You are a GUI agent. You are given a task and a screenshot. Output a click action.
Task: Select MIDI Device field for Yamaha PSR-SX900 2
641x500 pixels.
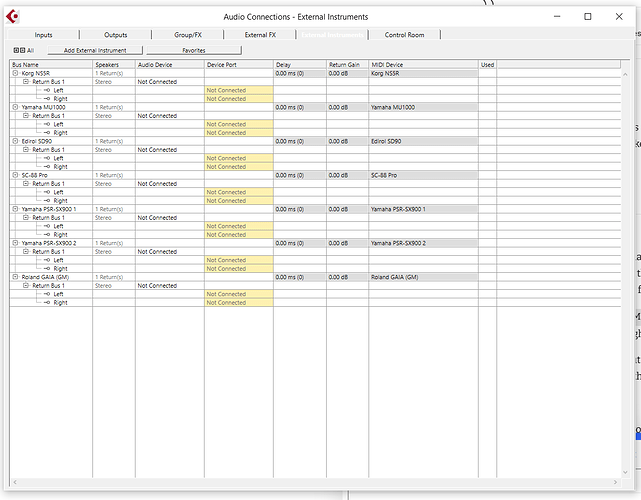(424, 243)
